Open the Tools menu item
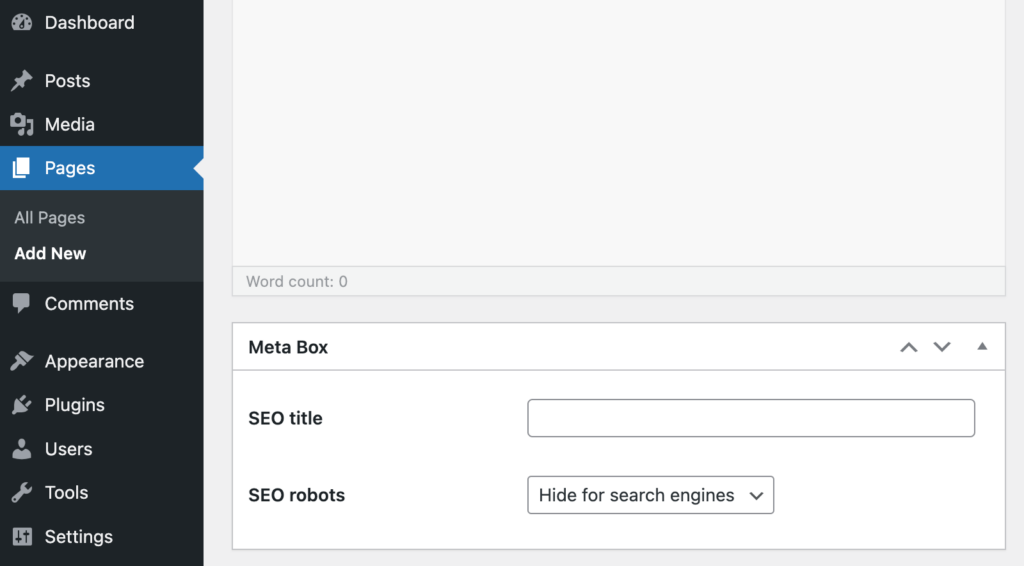 [66, 493]
